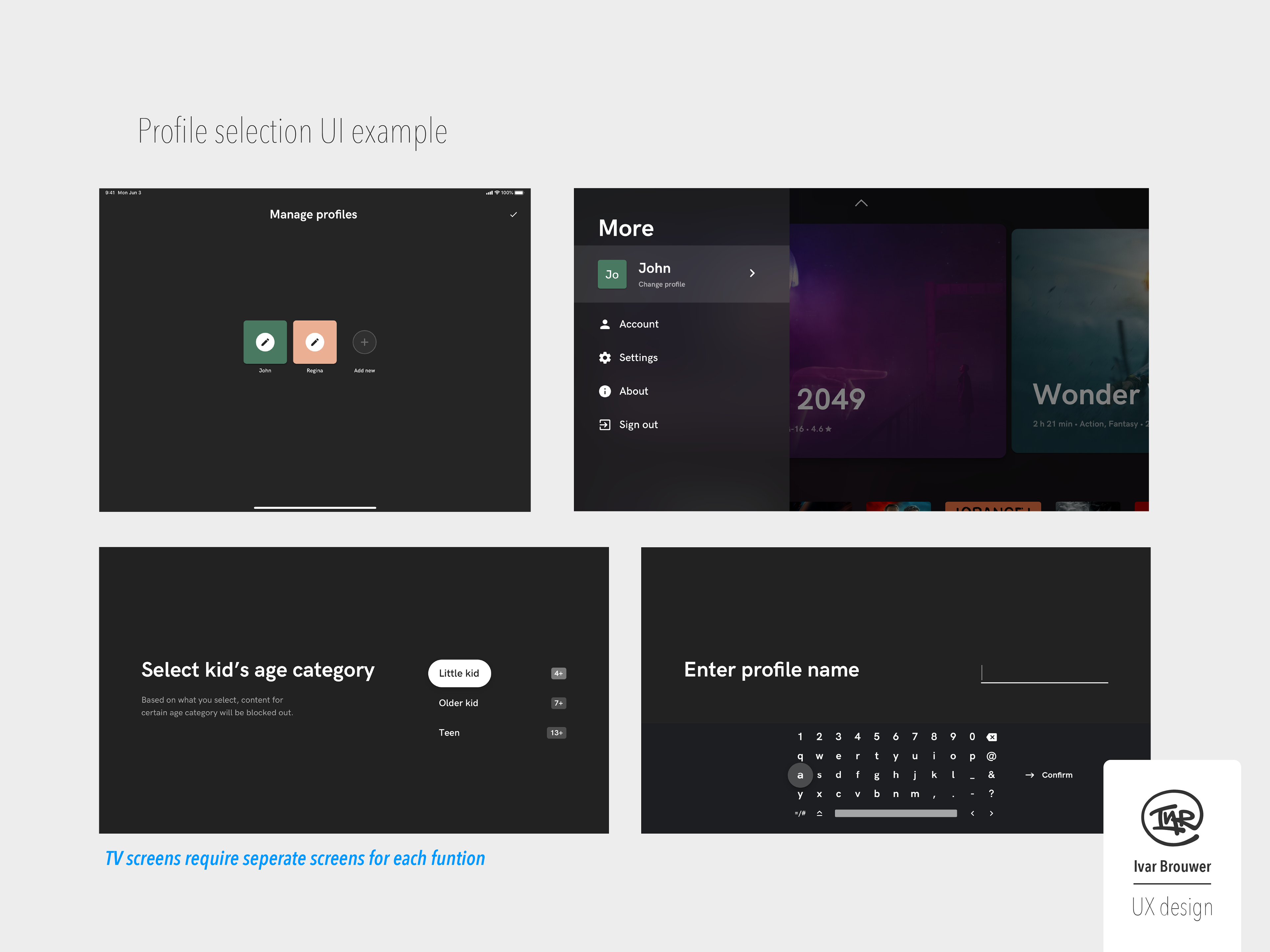Open the symbols =/# keyboard layout

(800, 813)
